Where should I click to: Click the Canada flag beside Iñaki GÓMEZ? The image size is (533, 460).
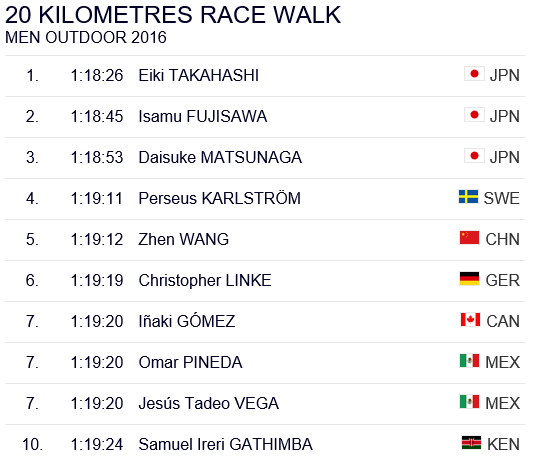click(470, 320)
